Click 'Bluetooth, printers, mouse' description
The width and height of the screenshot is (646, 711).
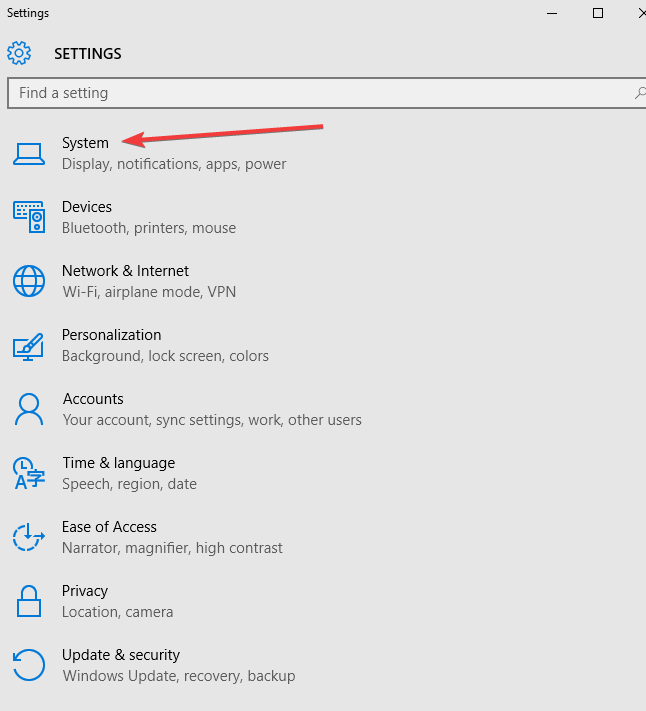(x=149, y=228)
